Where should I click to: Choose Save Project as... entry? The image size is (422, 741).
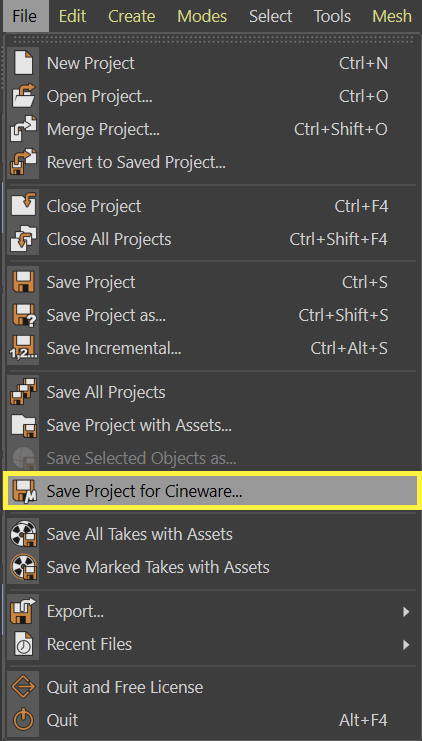pos(212,315)
